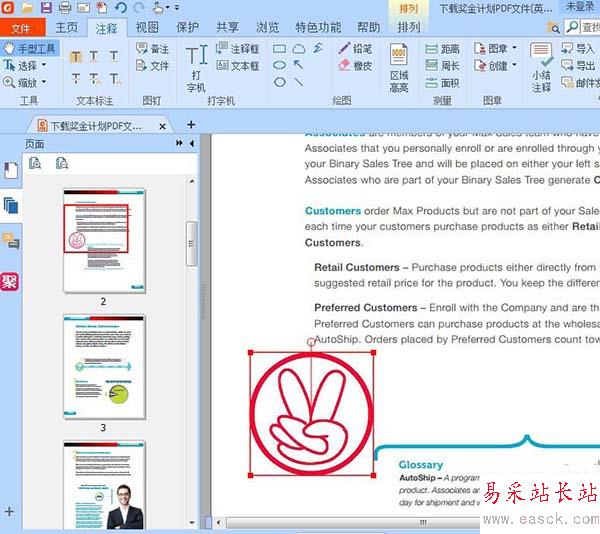600x534 pixels.
Task: Select the polyline drawing tool
Action: (318, 48)
